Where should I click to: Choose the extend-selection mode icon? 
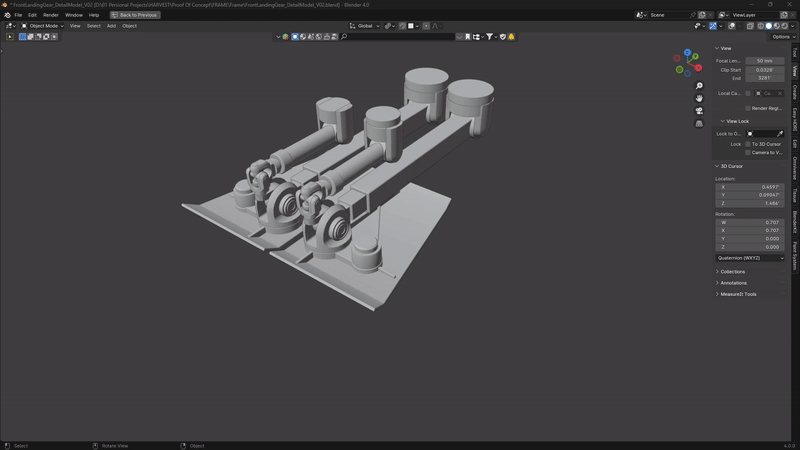(30, 37)
